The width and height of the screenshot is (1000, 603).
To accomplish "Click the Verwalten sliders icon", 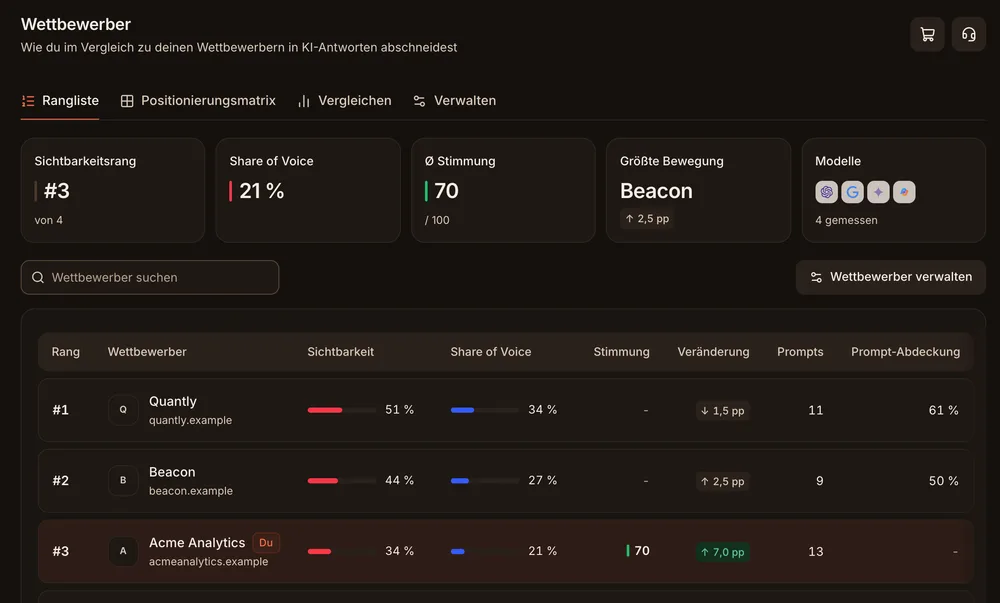I will tap(419, 101).
